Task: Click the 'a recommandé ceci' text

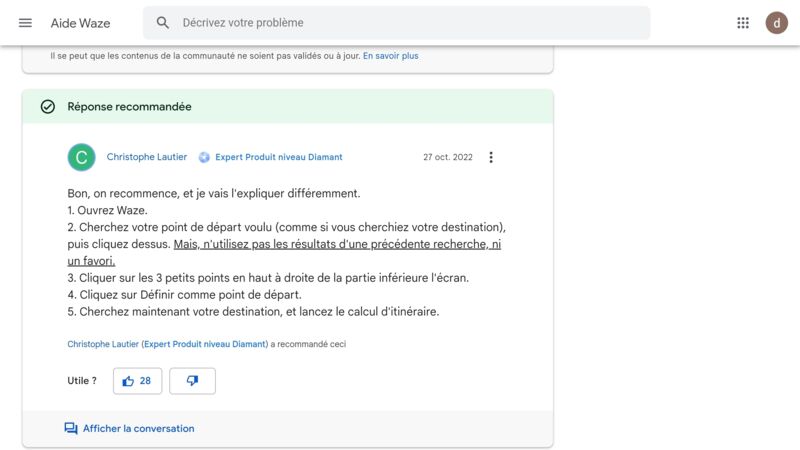Action: pos(308,344)
